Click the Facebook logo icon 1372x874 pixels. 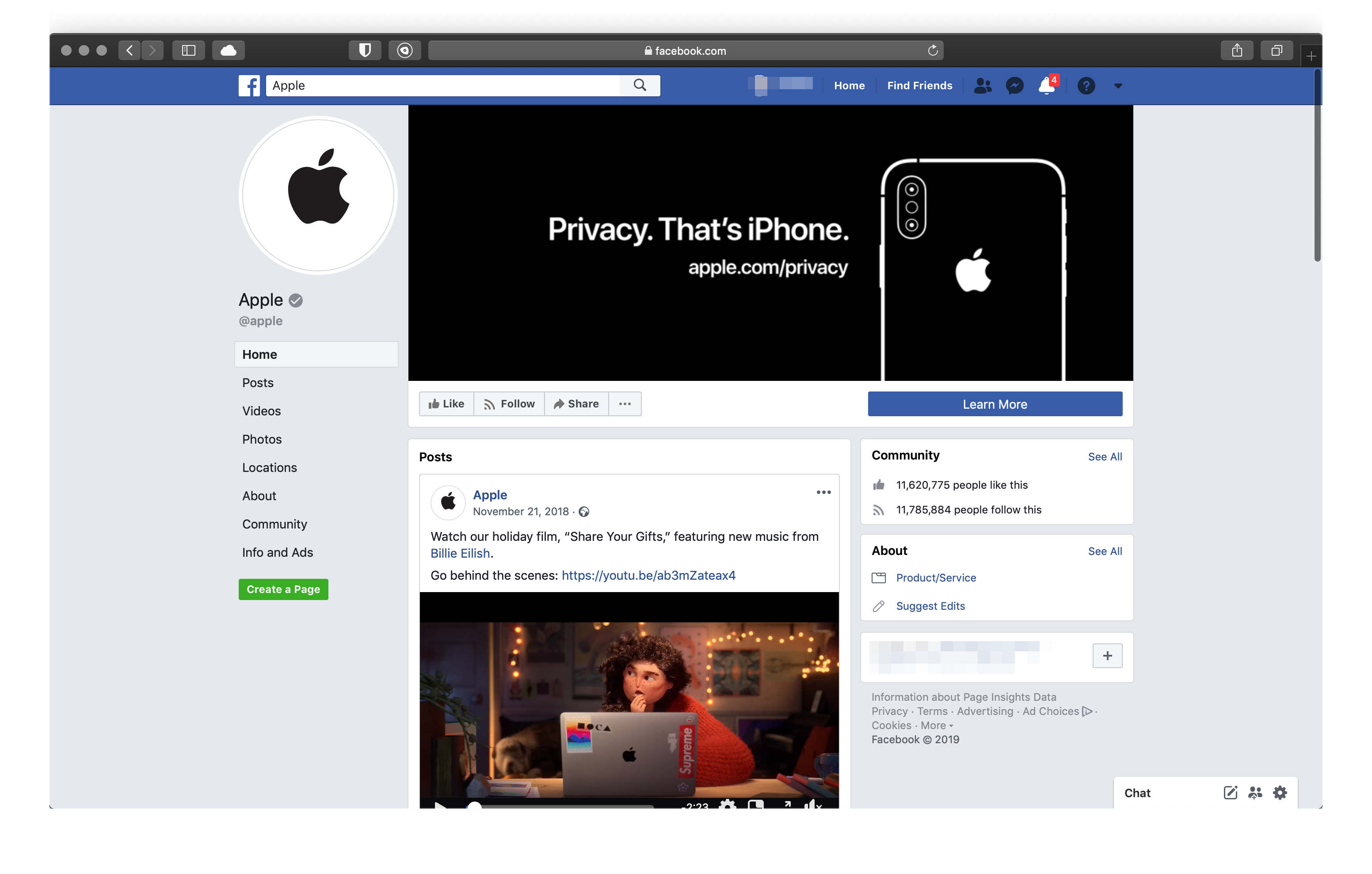(x=249, y=85)
